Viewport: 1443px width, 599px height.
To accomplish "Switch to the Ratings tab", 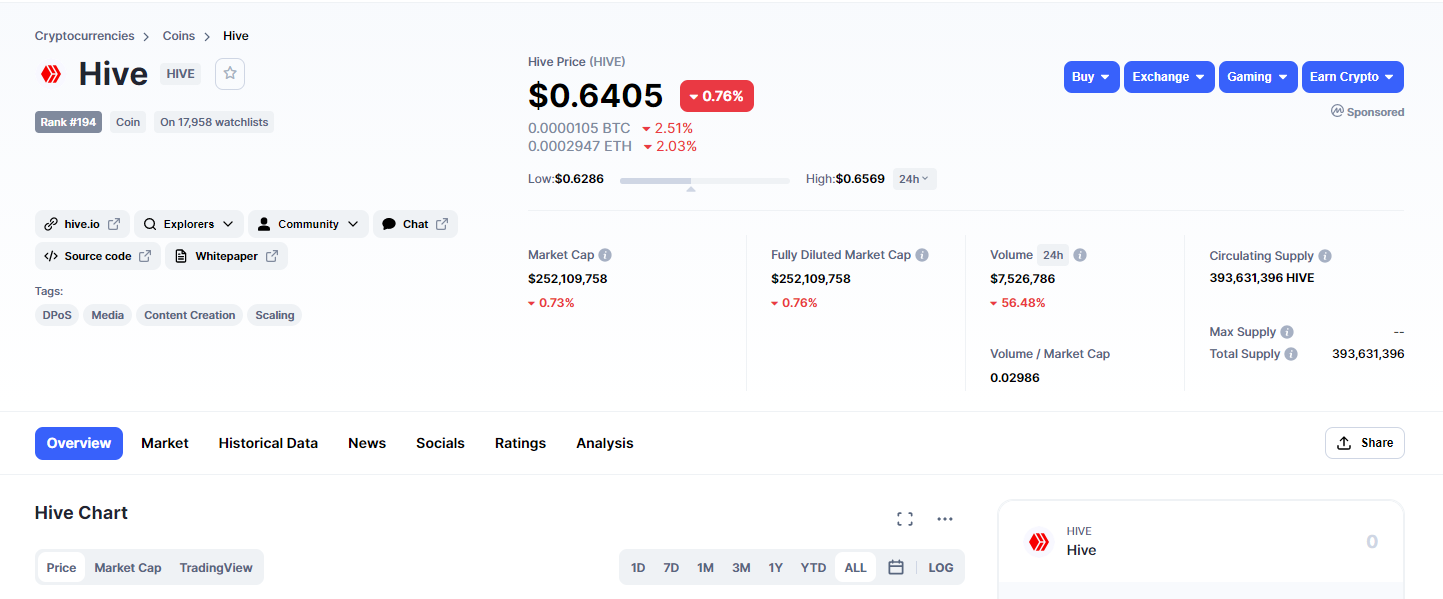I will (520, 443).
